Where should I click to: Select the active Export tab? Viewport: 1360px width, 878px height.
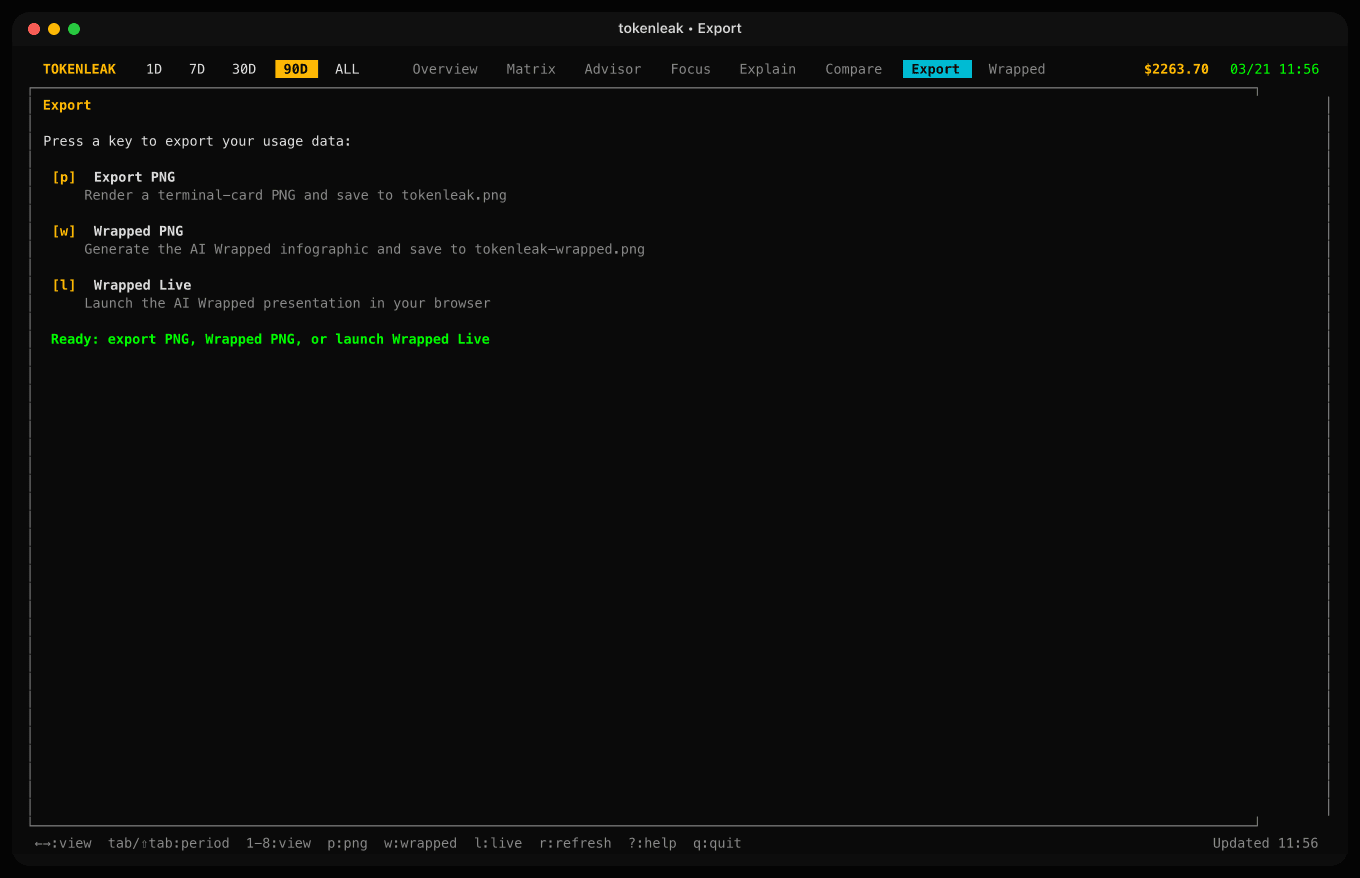pos(937,69)
